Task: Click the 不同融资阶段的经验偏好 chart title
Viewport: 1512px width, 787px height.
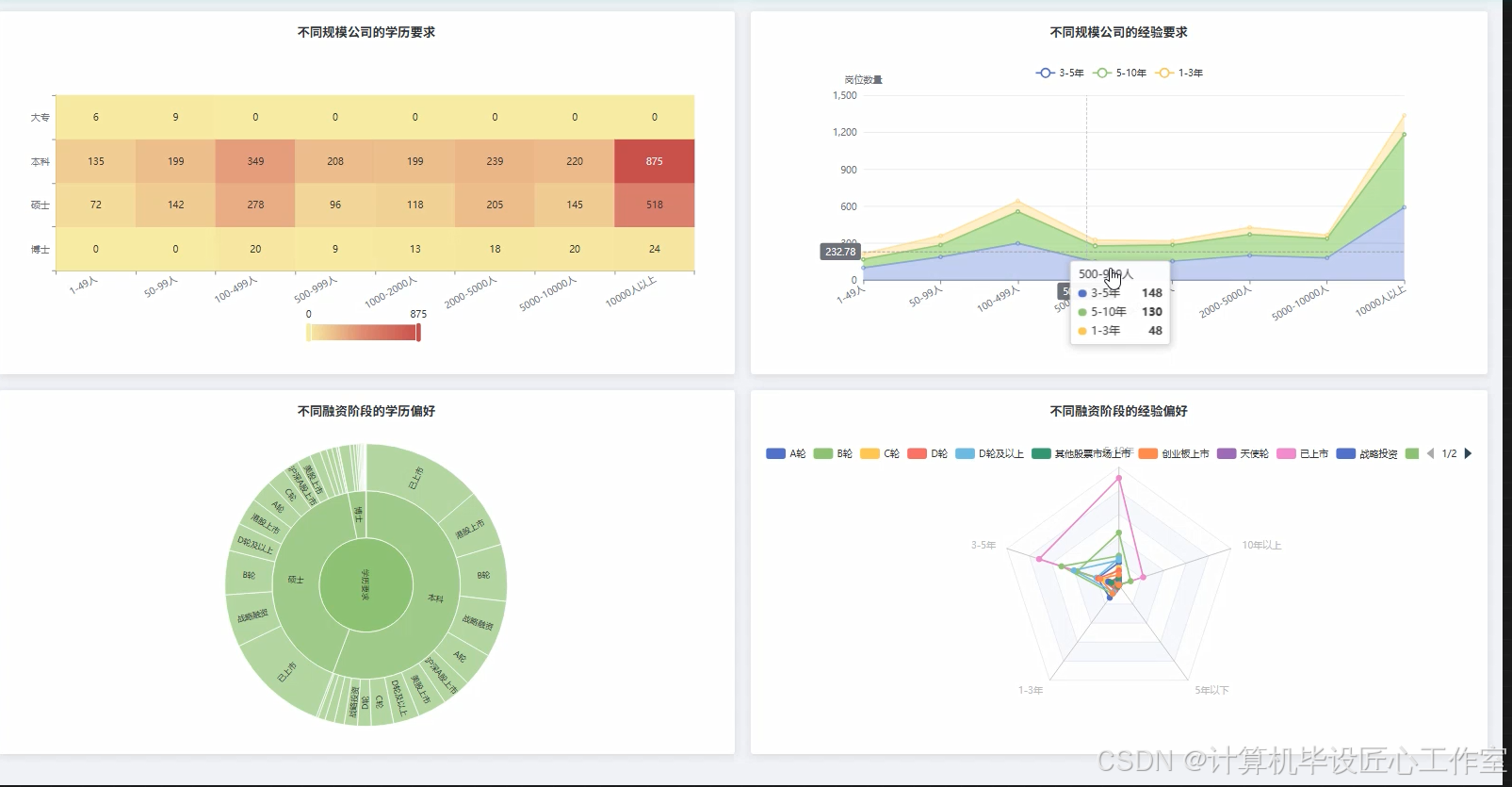Action: pyautogui.click(x=1119, y=411)
